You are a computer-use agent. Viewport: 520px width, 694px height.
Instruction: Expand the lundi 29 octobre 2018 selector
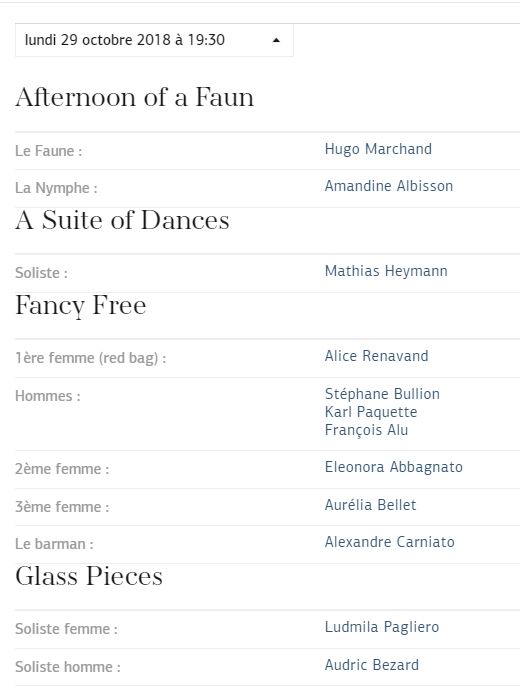click(154, 40)
